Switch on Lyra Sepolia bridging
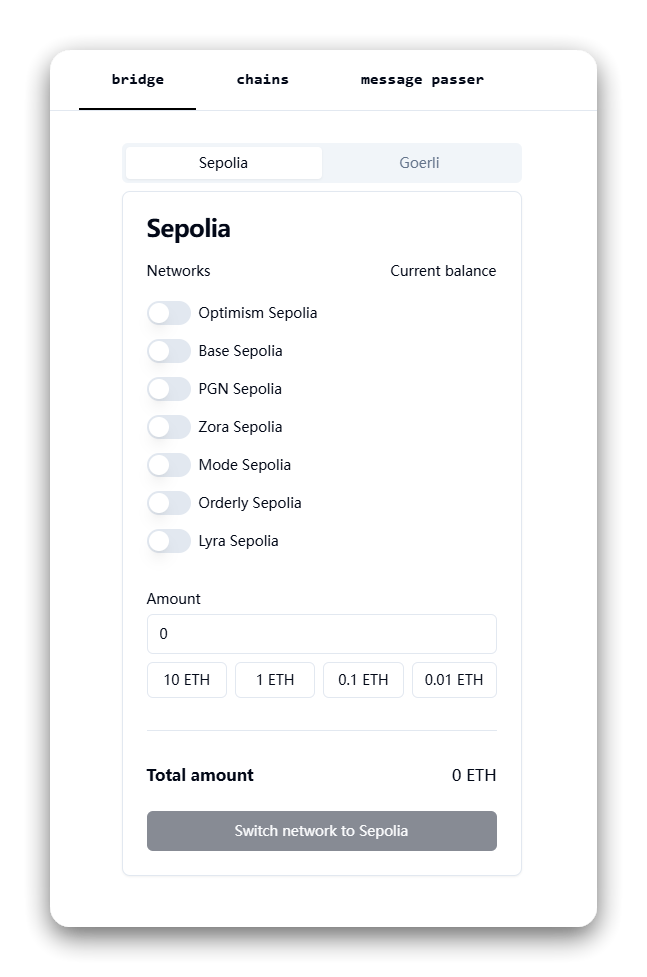This screenshot has width=647, height=977. 169,541
